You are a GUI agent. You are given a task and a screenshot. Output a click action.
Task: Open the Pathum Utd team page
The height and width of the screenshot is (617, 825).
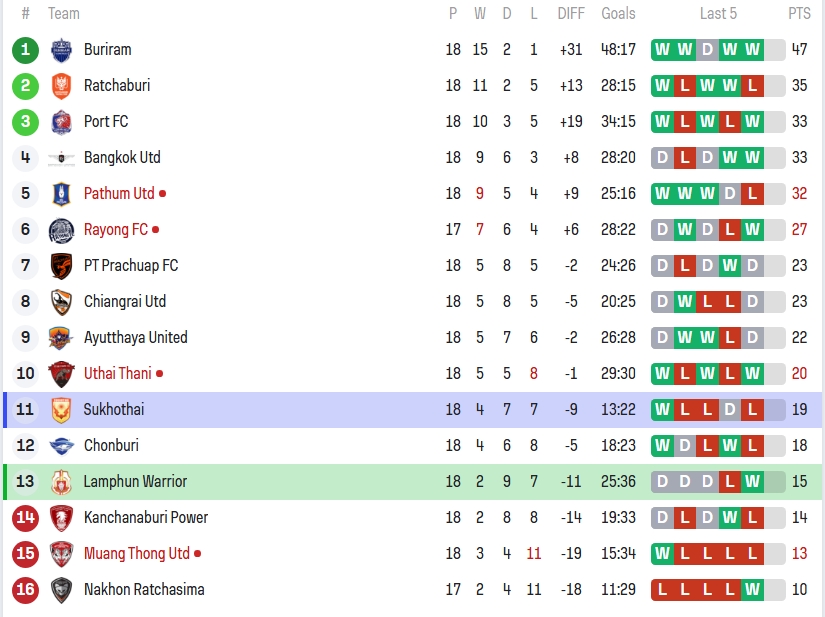point(119,194)
